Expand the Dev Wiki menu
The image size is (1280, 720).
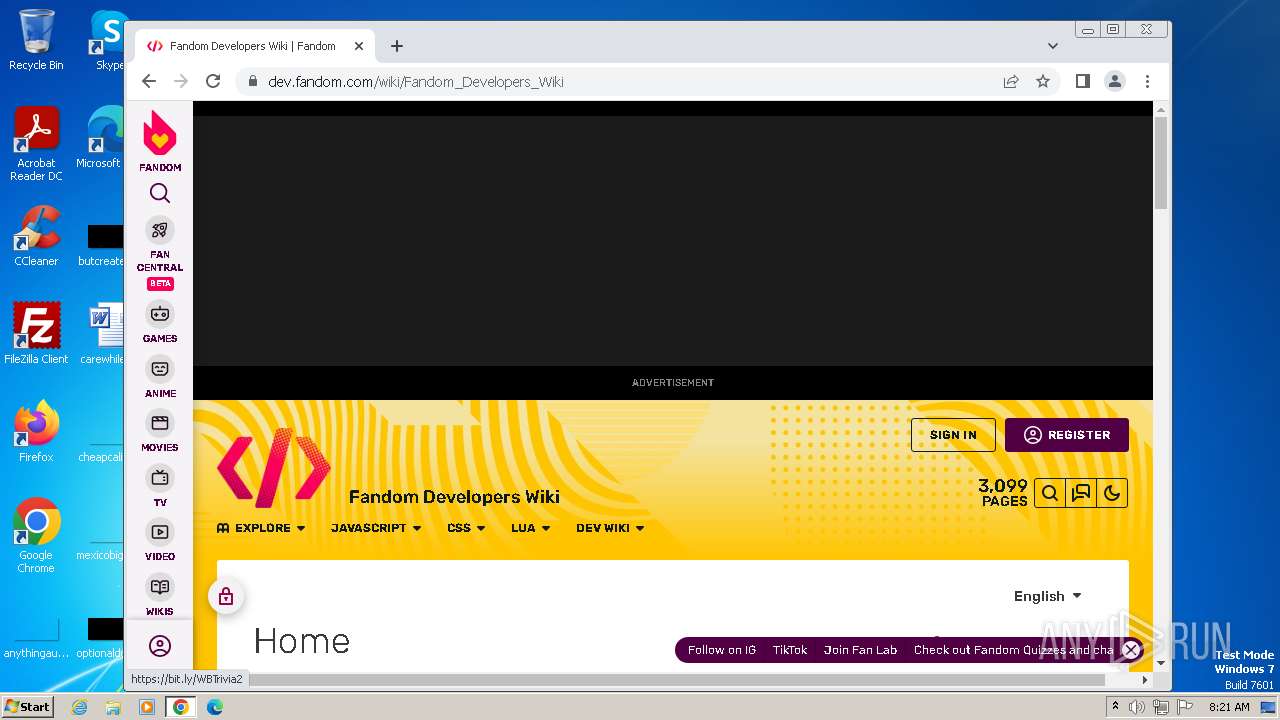610,528
